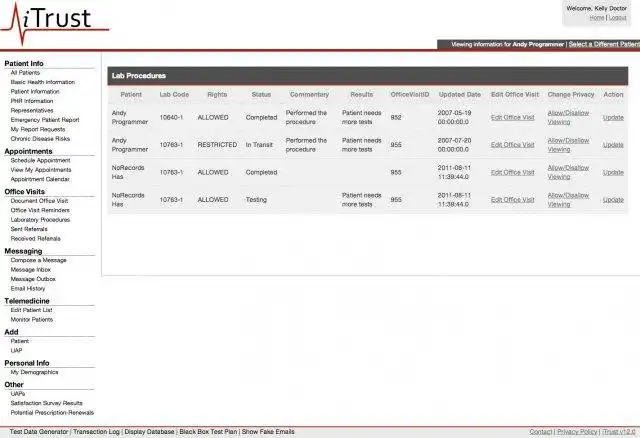The height and width of the screenshot is (438, 640).
Task: Click the Lab Procedures table title
Action: click(139, 76)
